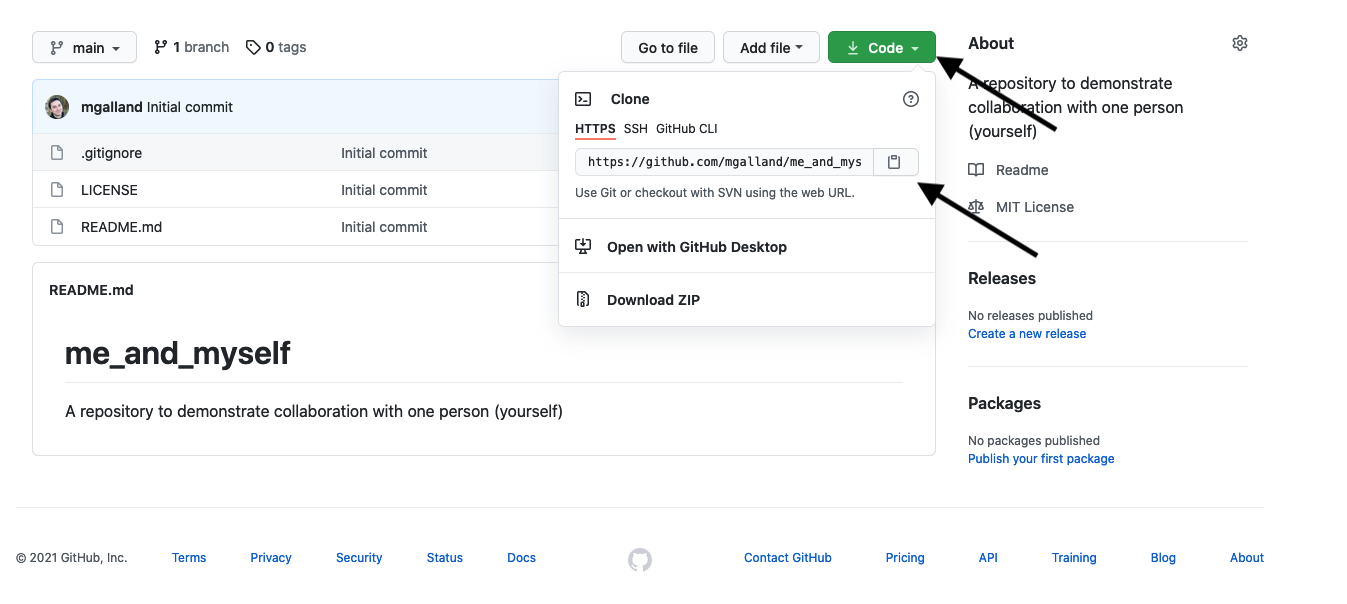Viewport: 1347px width, 604px height.
Task: Open the README.md file in the list
Action: click(x=121, y=227)
